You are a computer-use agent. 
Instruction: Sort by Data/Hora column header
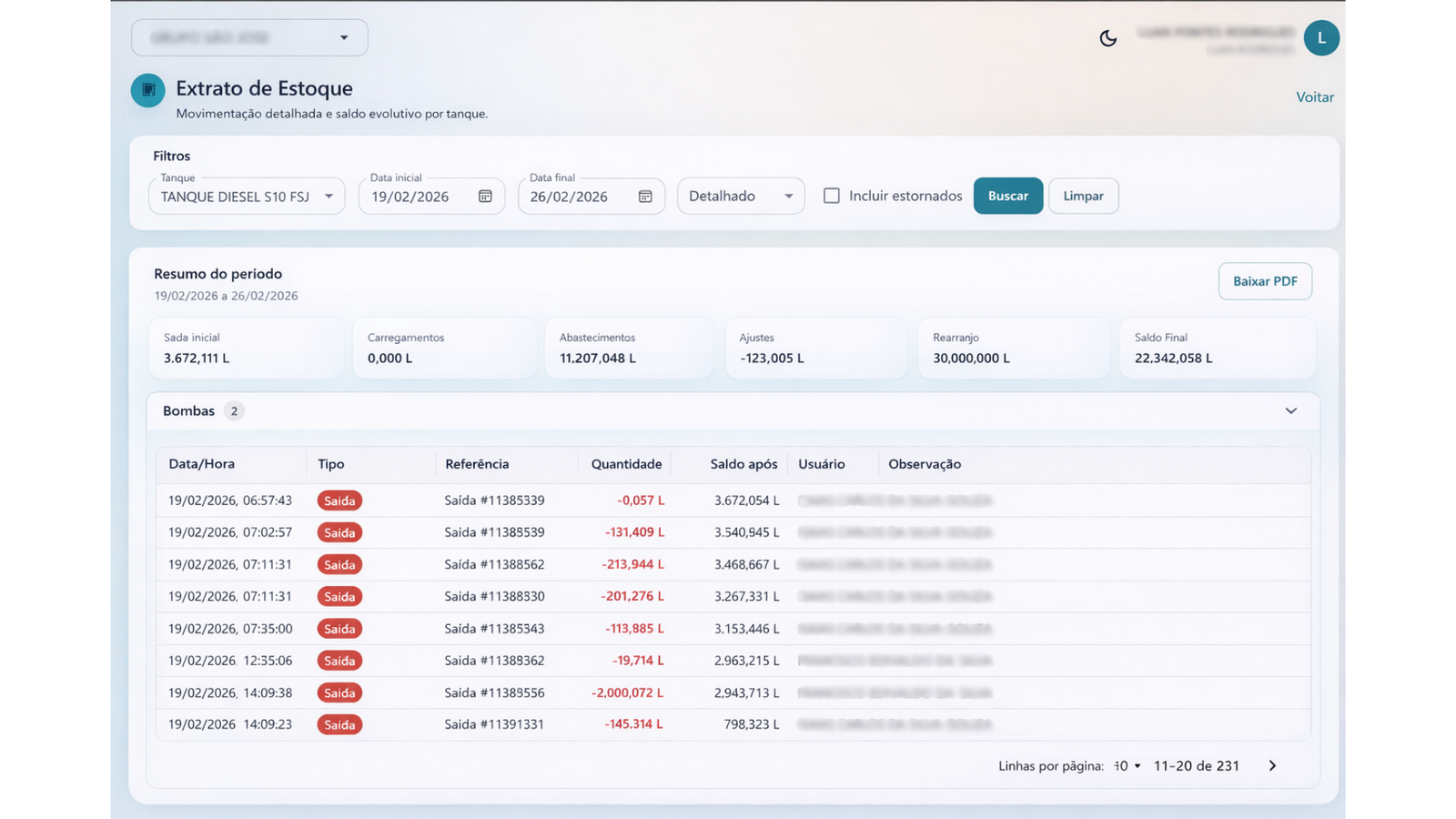click(201, 464)
